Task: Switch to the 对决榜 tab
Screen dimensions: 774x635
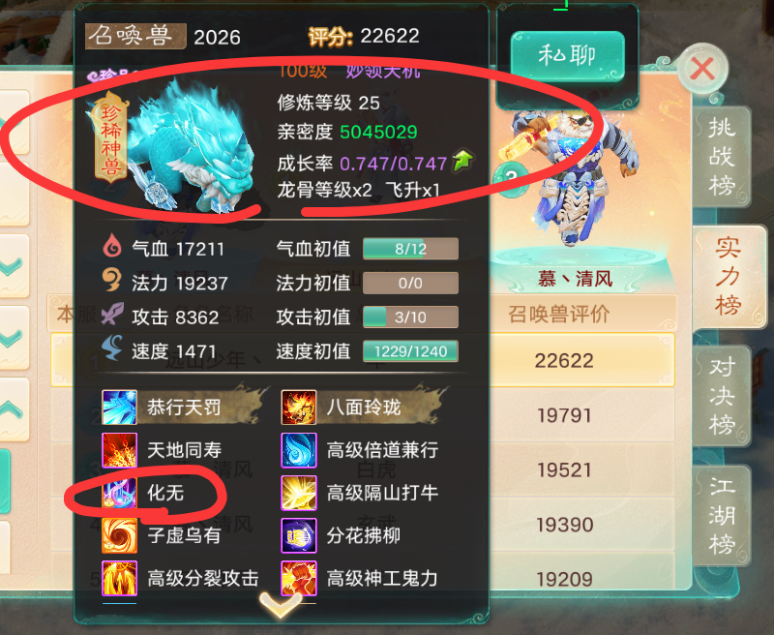Action: pos(722,397)
